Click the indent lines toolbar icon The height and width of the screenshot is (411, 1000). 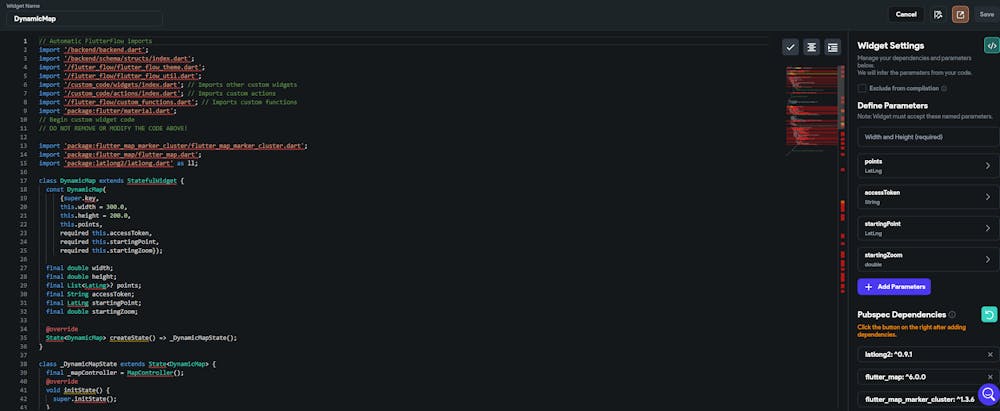point(832,47)
